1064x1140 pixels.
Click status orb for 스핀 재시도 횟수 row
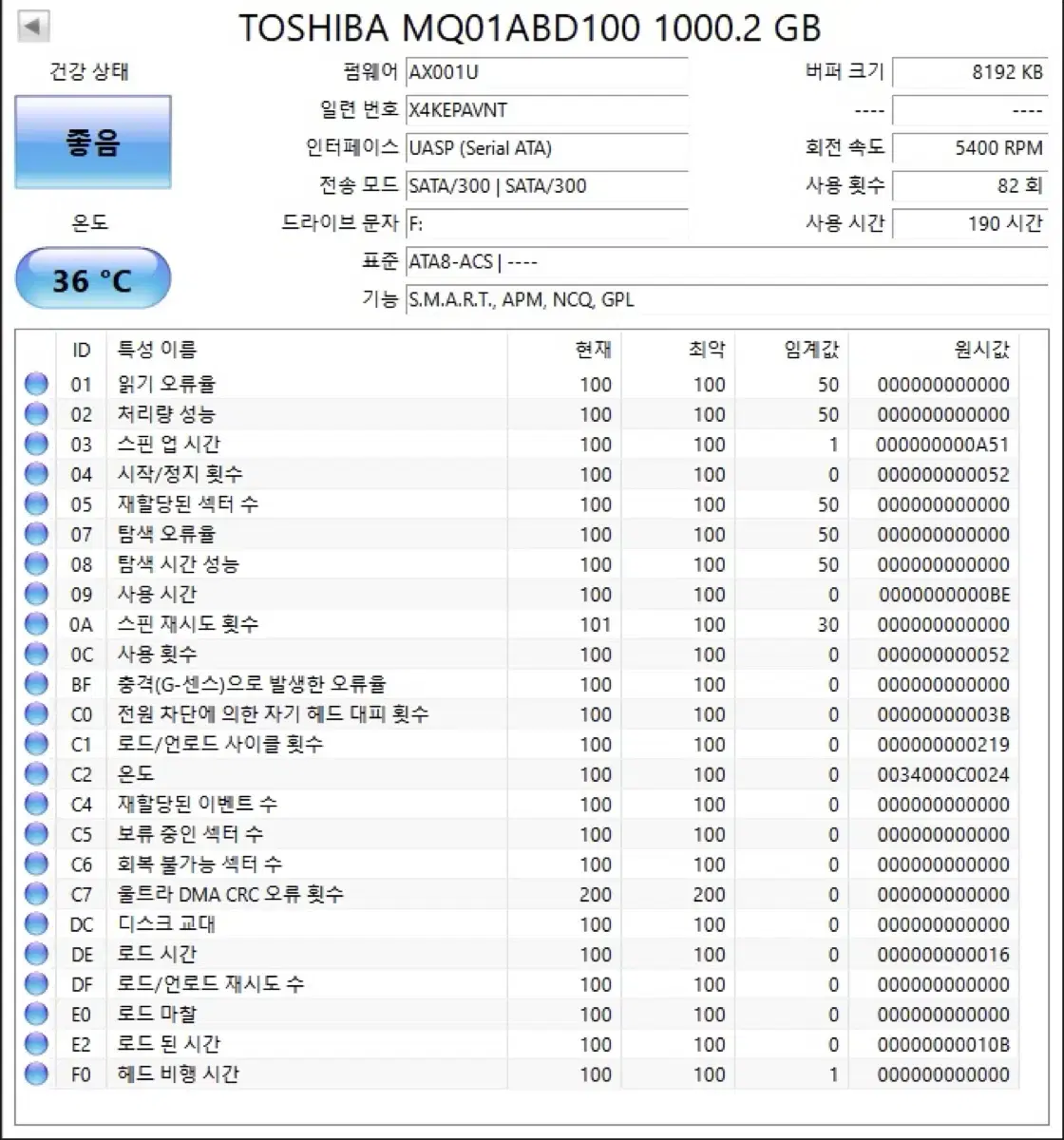pos(36,624)
